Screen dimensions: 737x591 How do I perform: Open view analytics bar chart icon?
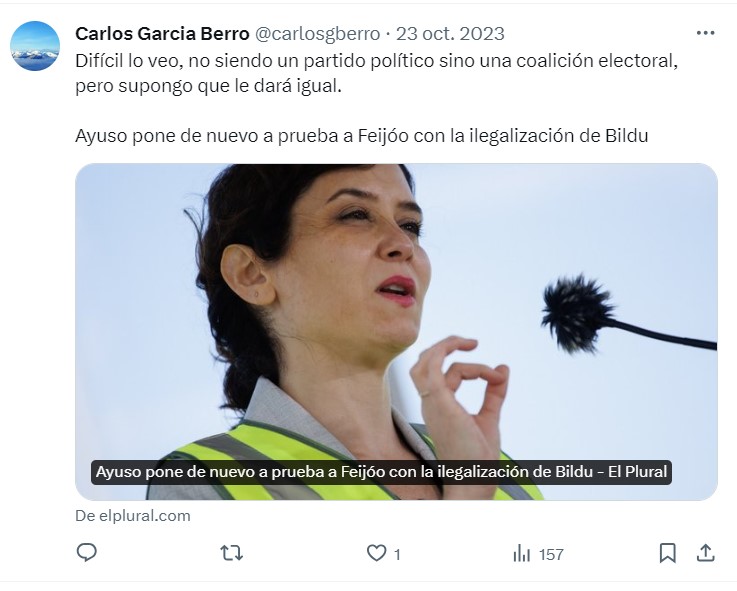[521, 553]
